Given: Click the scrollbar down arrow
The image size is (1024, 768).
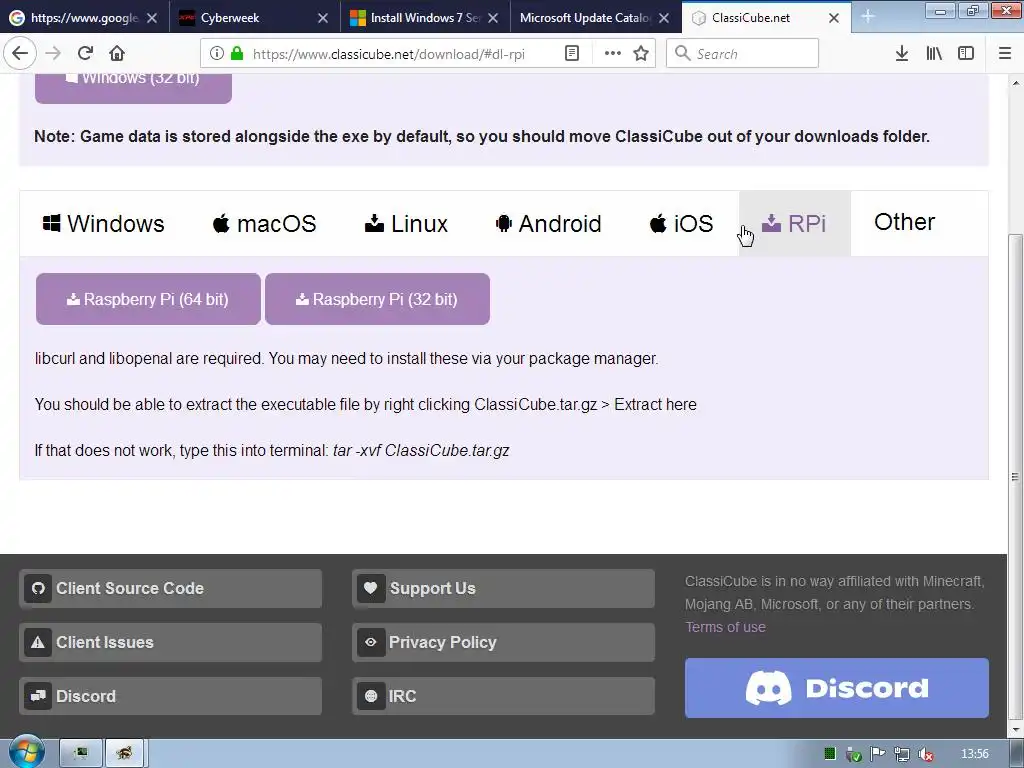Looking at the screenshot, I should pyautogui.click(x=1015, y=730).
